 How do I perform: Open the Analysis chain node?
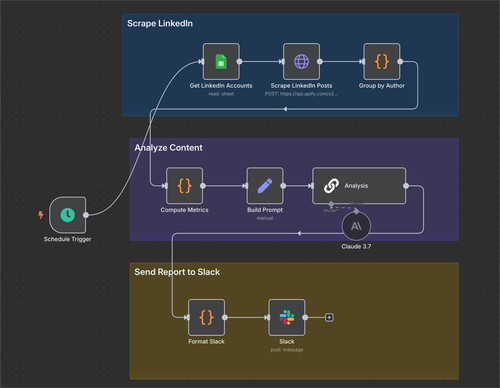point(359,186)
